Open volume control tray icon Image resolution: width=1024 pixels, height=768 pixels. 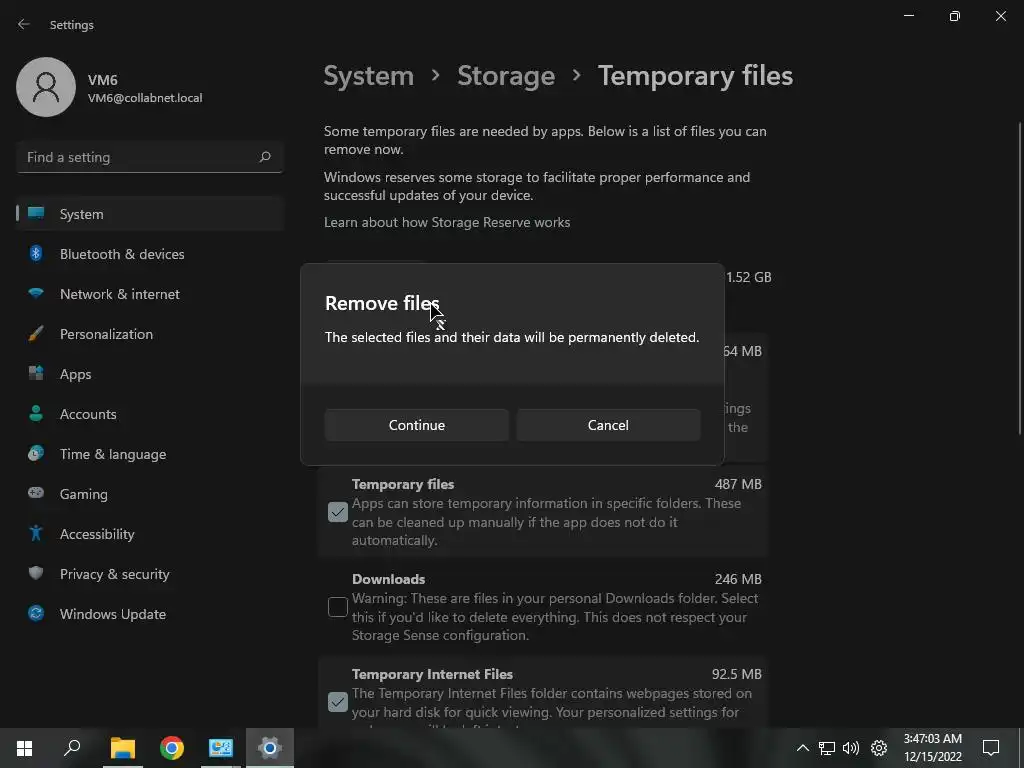851,748
